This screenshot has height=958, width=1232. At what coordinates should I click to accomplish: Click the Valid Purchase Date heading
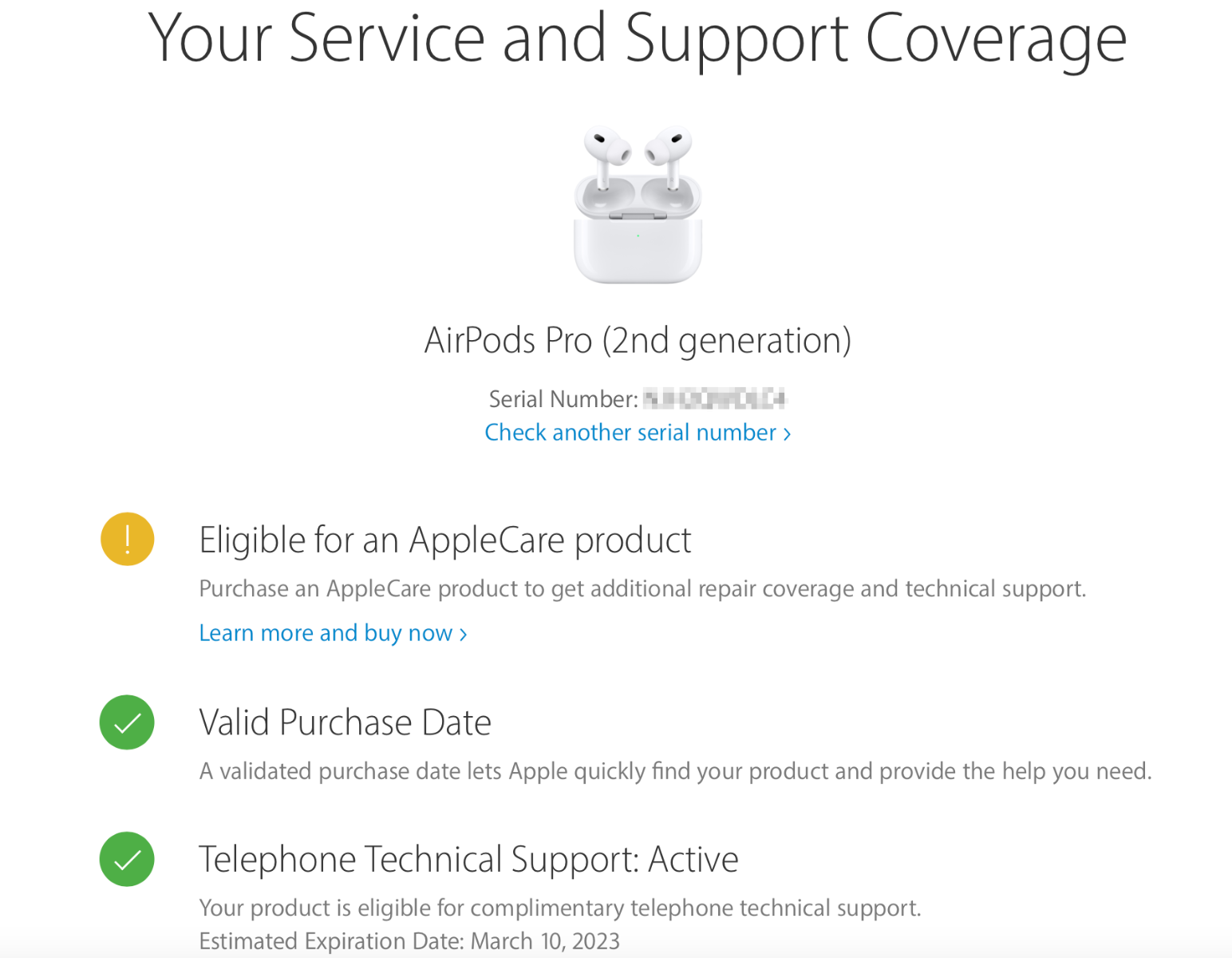click(345, 722)
